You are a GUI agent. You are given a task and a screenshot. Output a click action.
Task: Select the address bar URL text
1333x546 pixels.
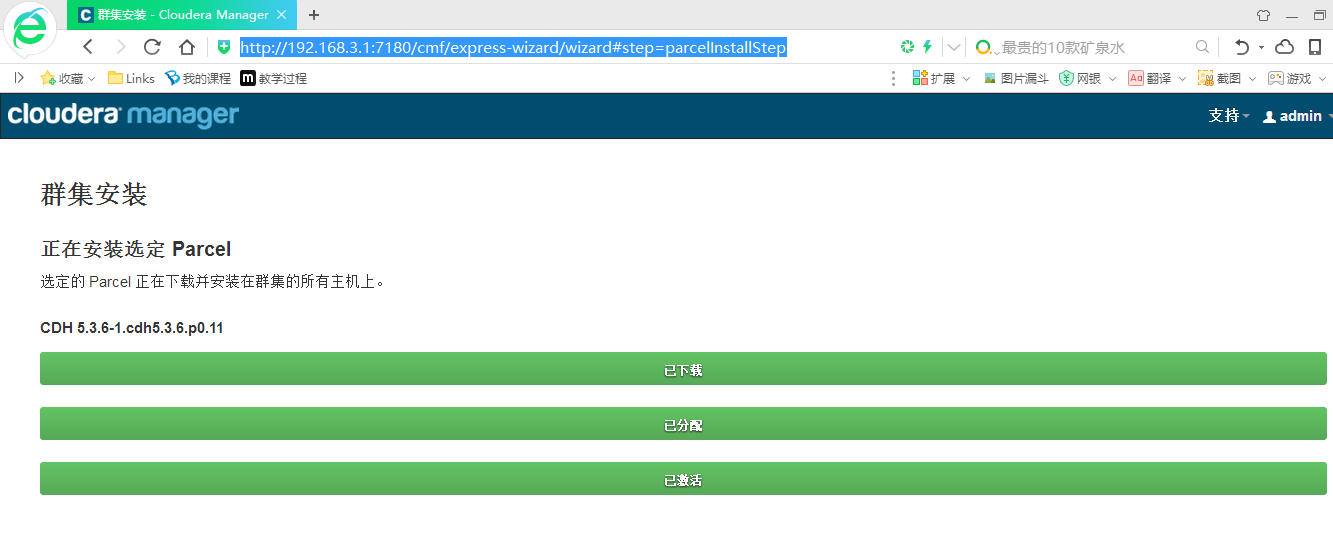click(513, 47)
